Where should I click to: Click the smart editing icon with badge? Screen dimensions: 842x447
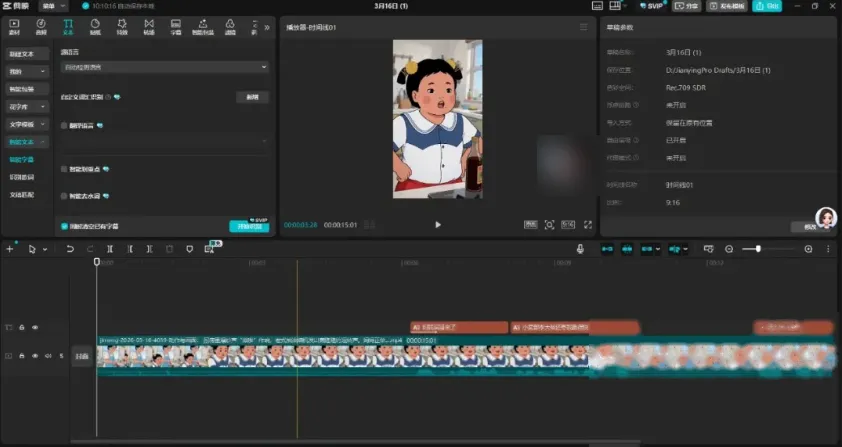point(210,248)
